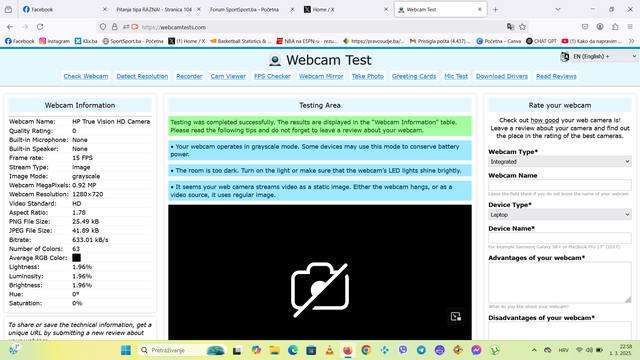Click the tracking protection shield icon
This screenshot has height=360, width=640.
pyautogui.click(x=103, y=27)
